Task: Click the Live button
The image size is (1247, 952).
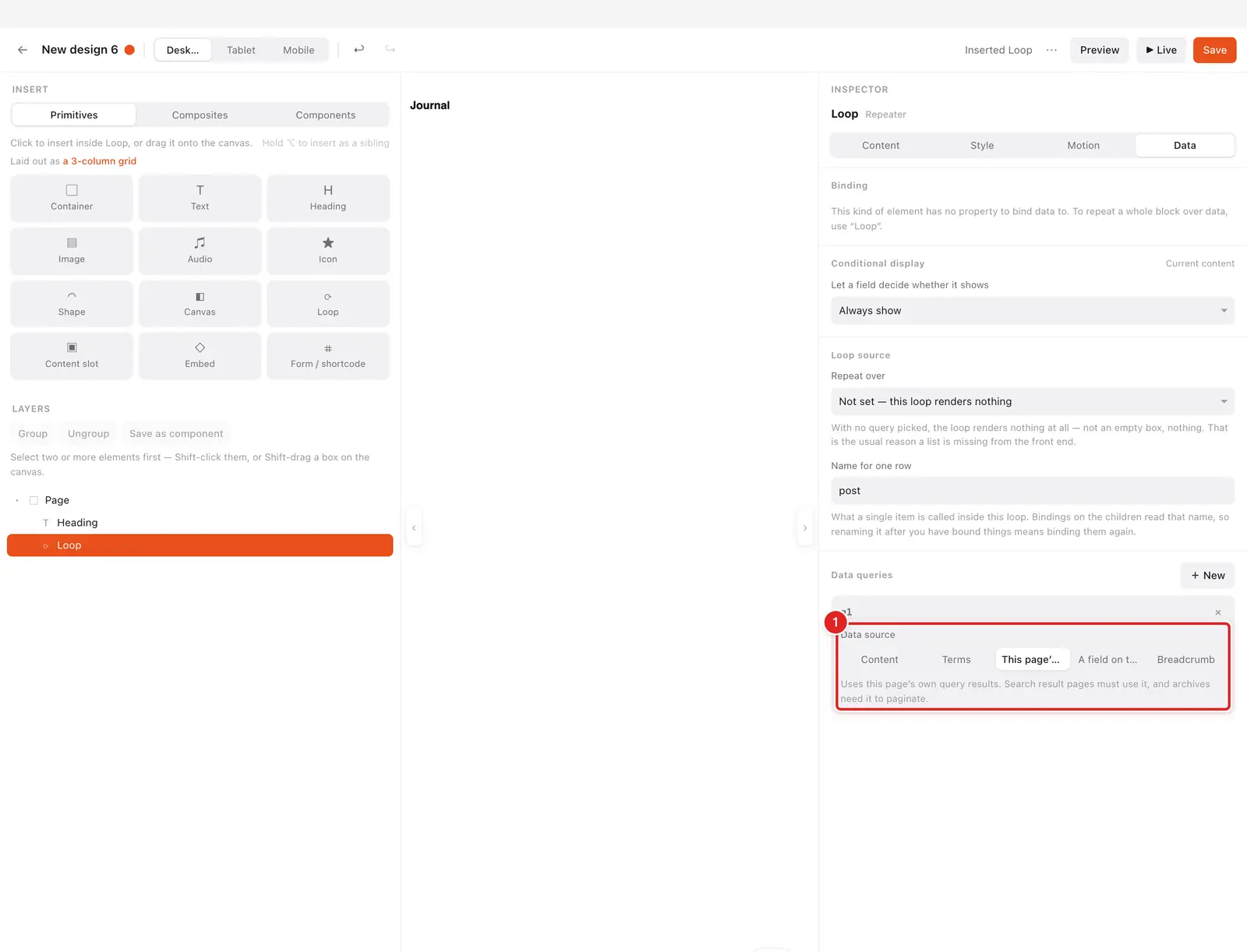Action: point(1161,50)
